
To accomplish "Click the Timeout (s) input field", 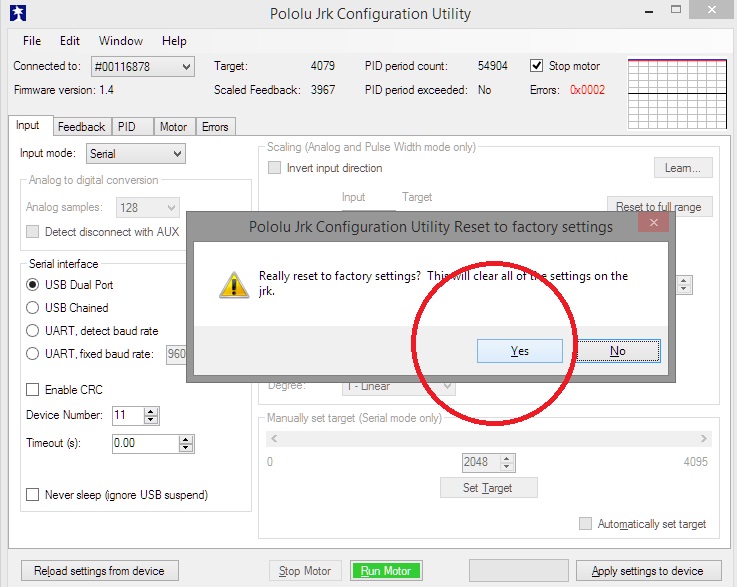I will (146, 443).
